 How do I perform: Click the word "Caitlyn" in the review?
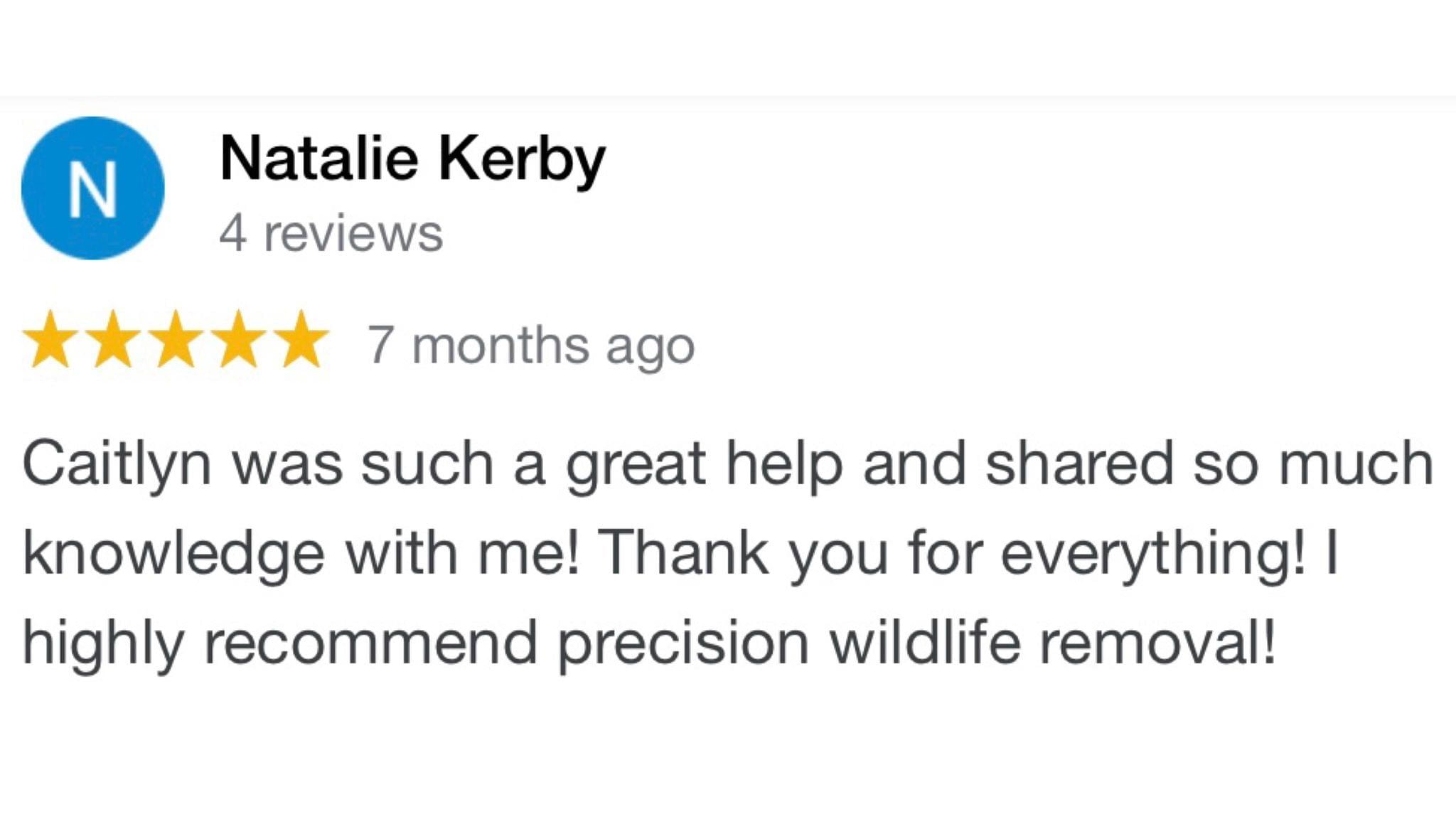(117, 465)
